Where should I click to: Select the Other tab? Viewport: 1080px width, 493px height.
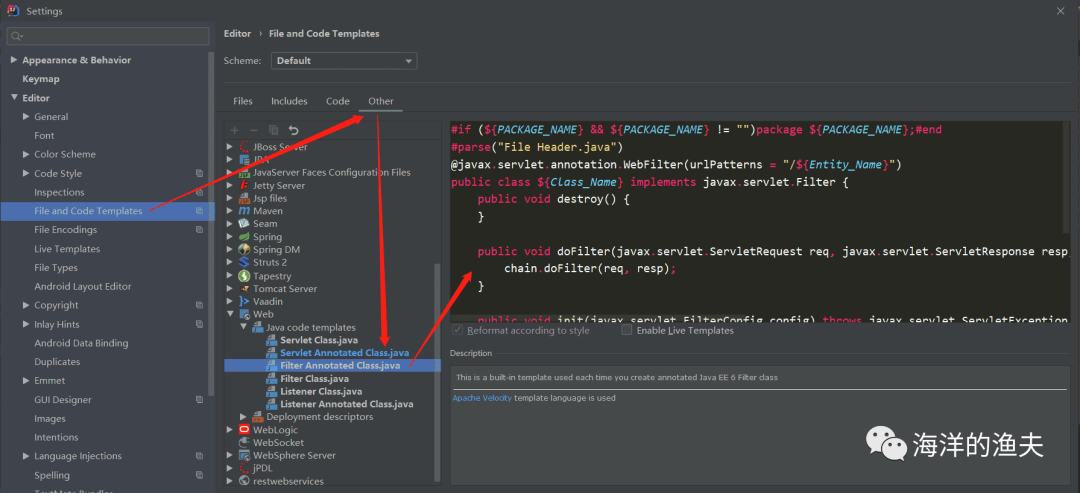381,101
